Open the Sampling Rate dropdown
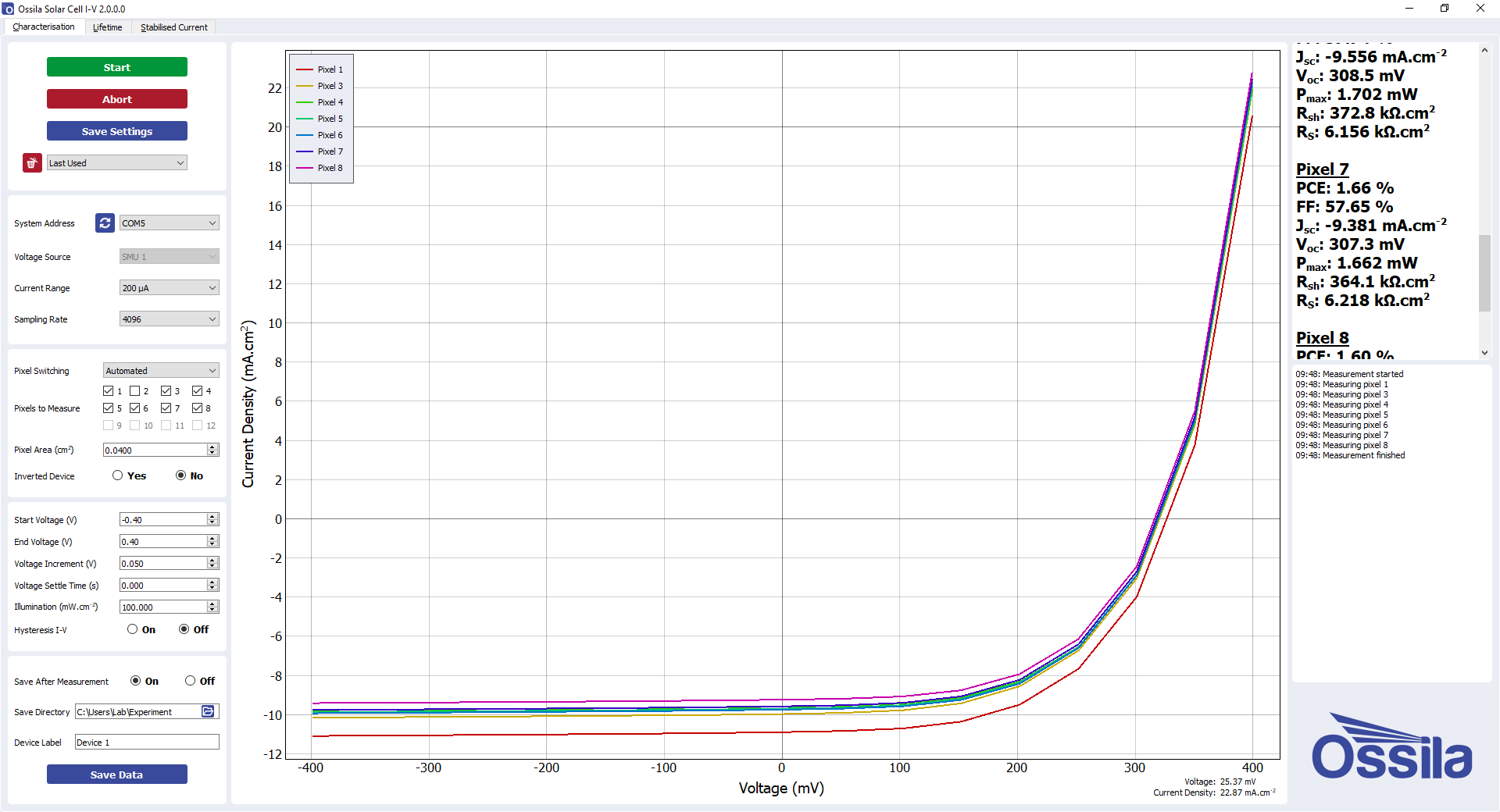This screenshot has height=812, width=1500. pos(169,319)
